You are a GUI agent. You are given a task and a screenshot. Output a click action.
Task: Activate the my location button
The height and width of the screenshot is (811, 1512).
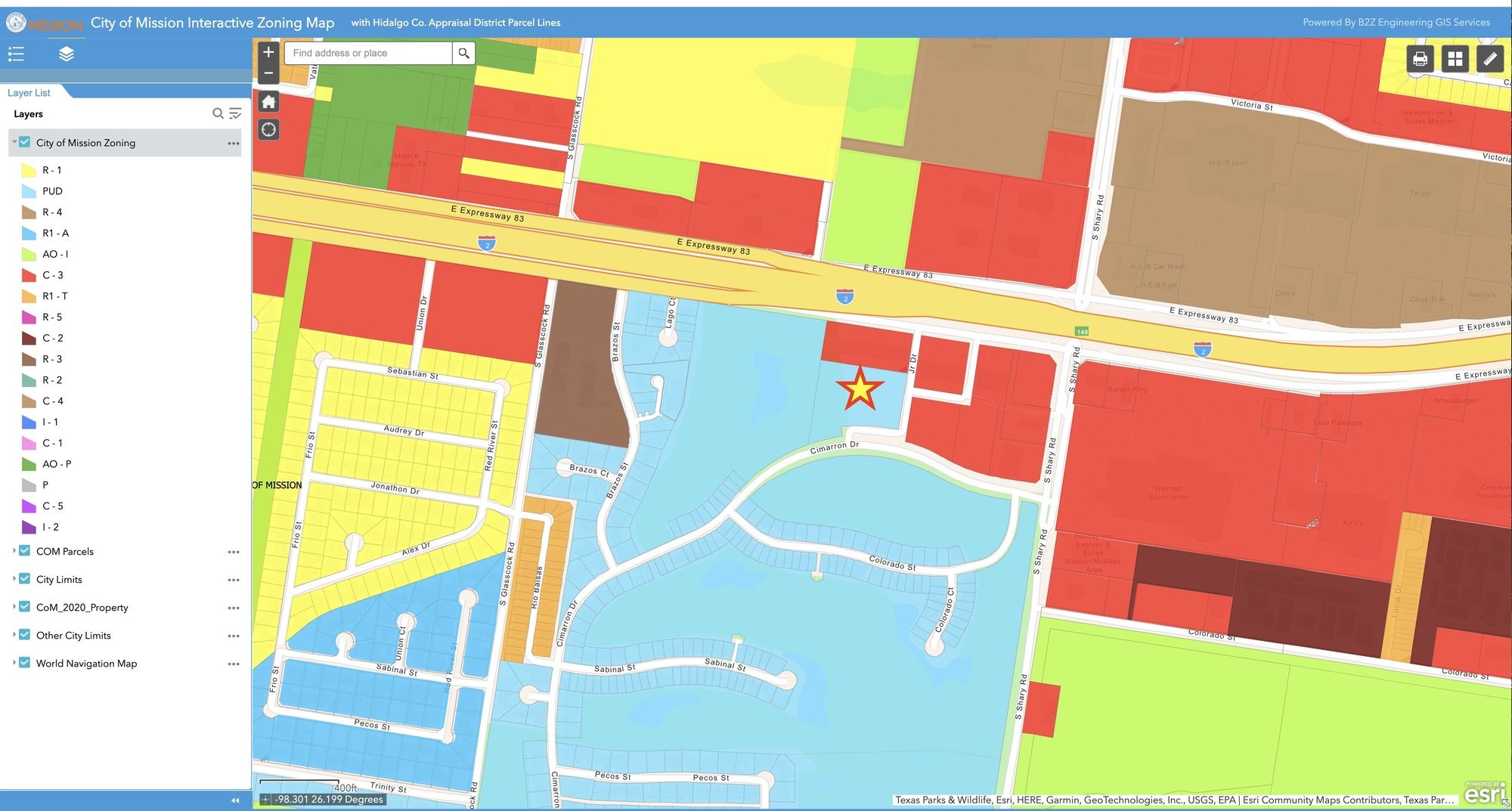[268, 130]
